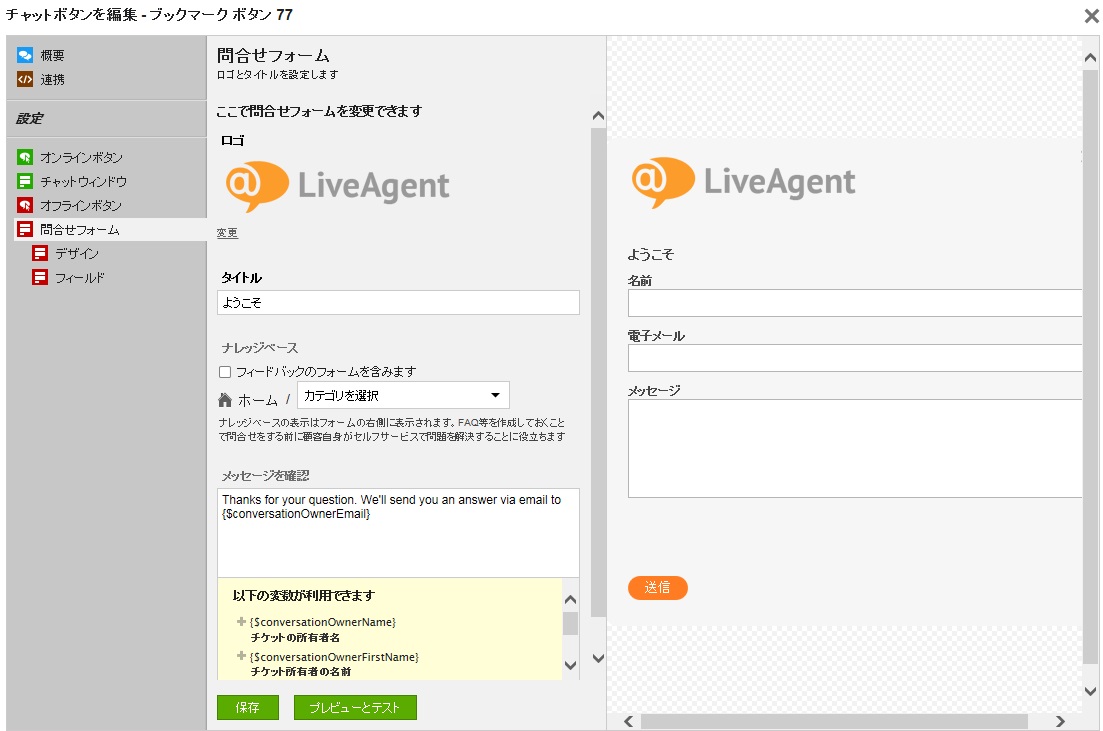The height and width of the screenshot is (731, 1103).
Task: Click the ようこそ heading in preview
Action: tap(651, 255)
